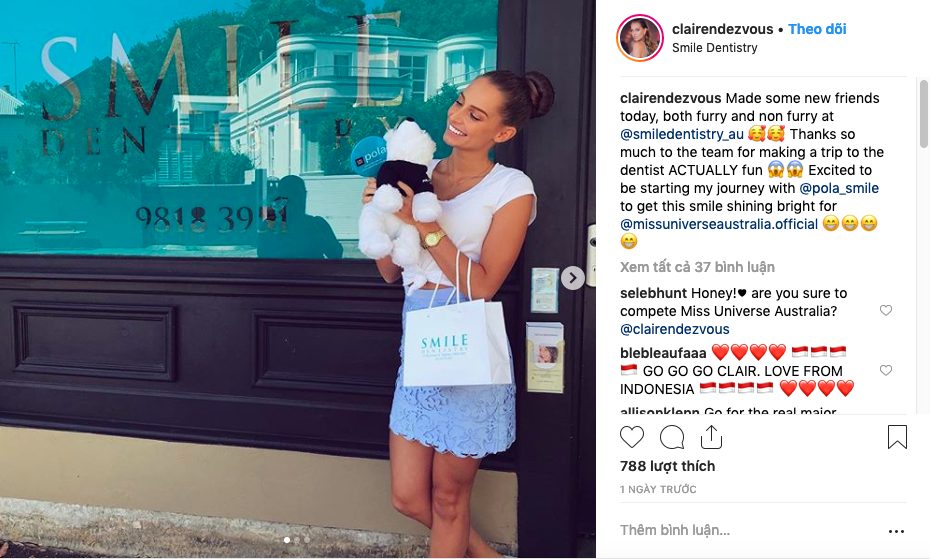930x559 pixels.
Task: Share the post using the share icon
Action: point(711,437)
